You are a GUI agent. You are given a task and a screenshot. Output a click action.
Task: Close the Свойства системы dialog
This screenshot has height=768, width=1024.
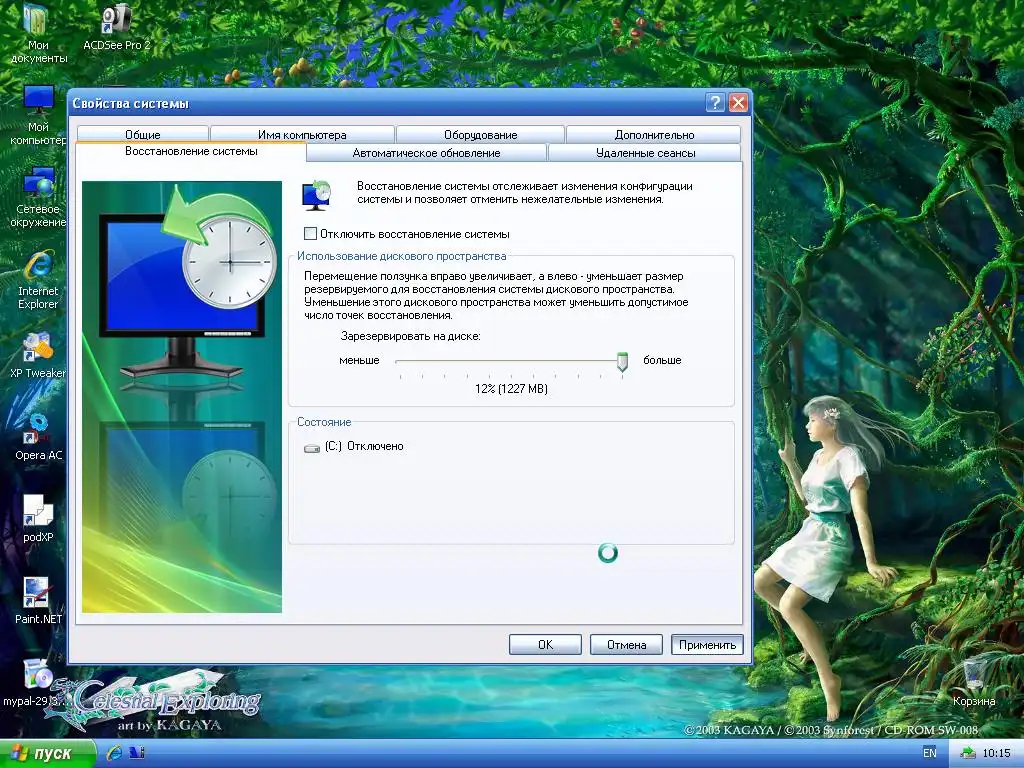pos(738,103)
